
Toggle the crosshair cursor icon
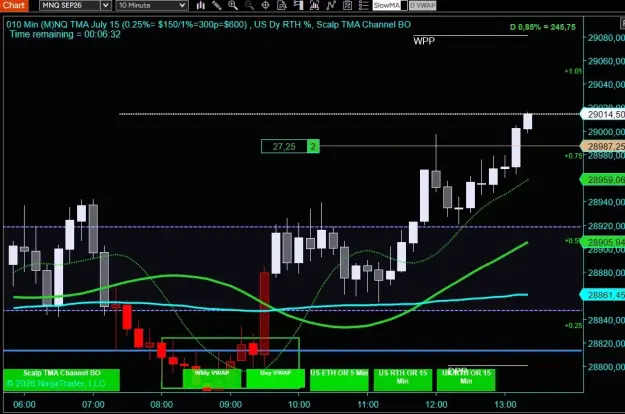[265, 6]
